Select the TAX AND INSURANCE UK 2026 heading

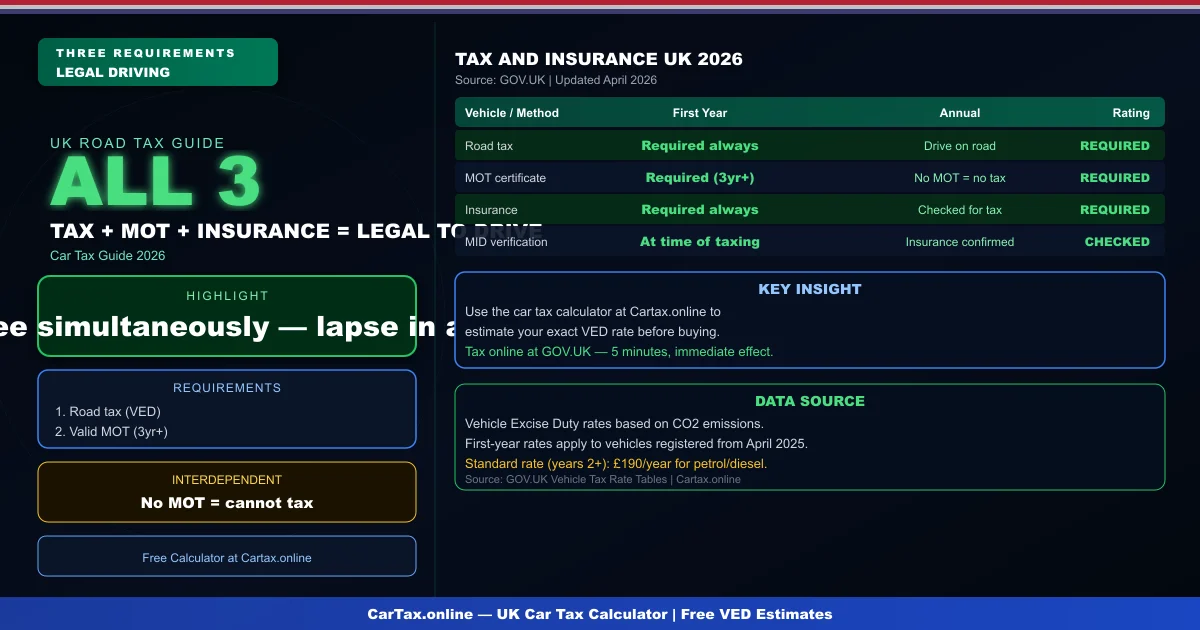(599, 59)
